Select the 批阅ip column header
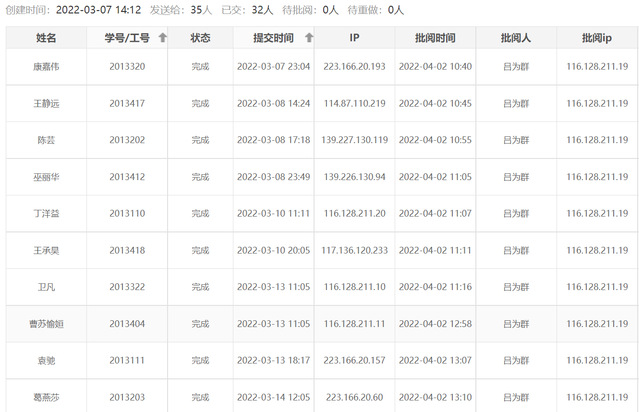 [x=597, y=38]
